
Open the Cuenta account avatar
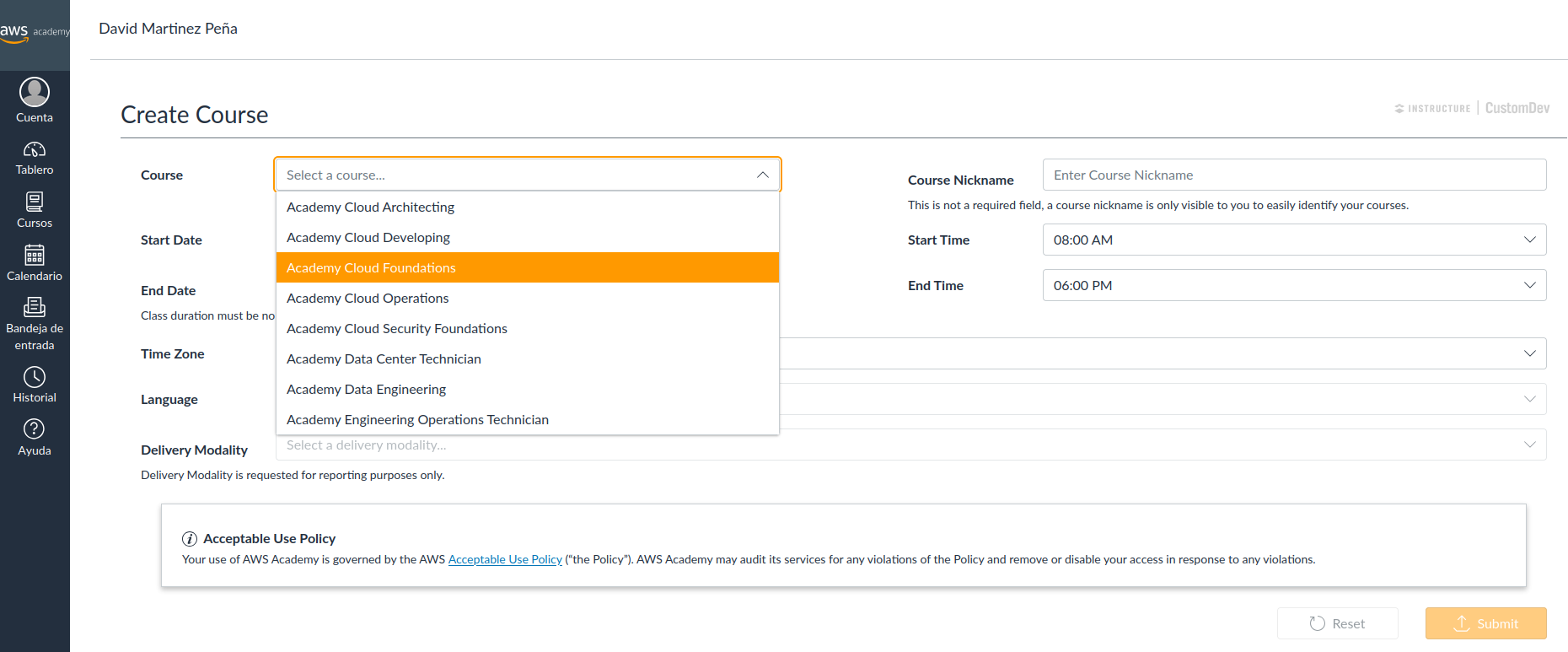[x=35, y=92]
